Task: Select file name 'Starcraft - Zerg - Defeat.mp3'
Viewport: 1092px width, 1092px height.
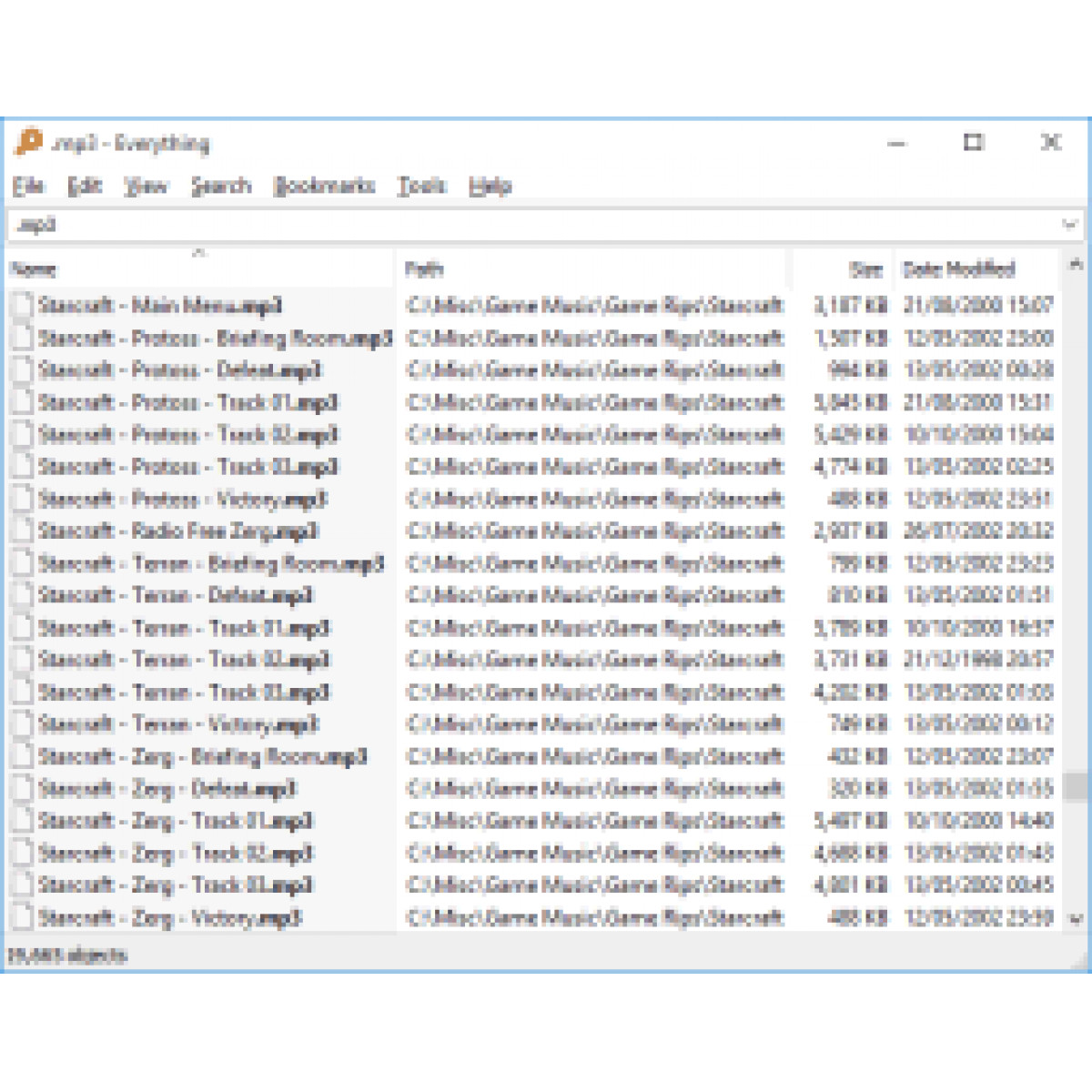Action: pos(167,788)
